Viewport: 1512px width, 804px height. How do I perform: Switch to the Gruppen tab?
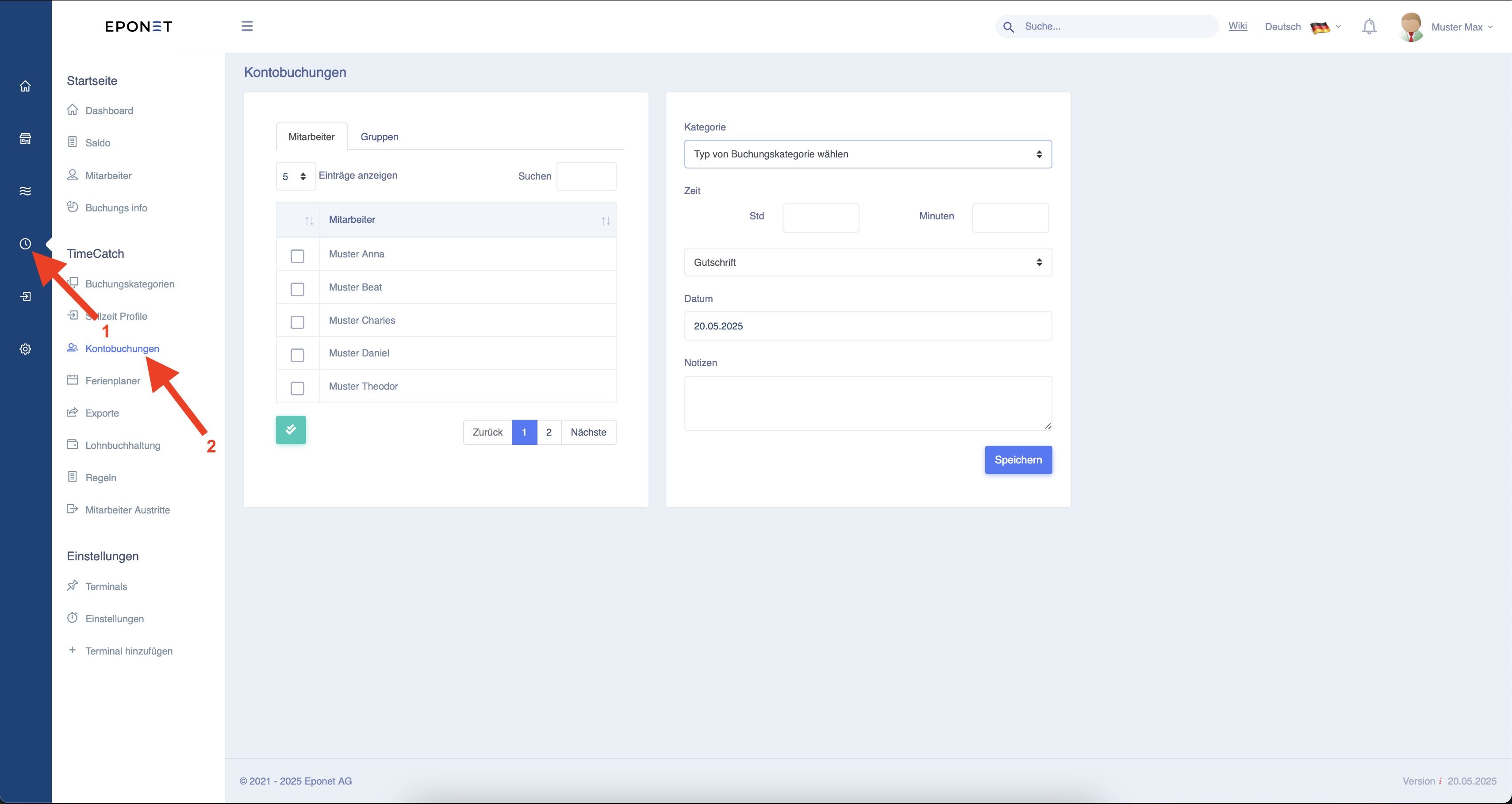379,137
